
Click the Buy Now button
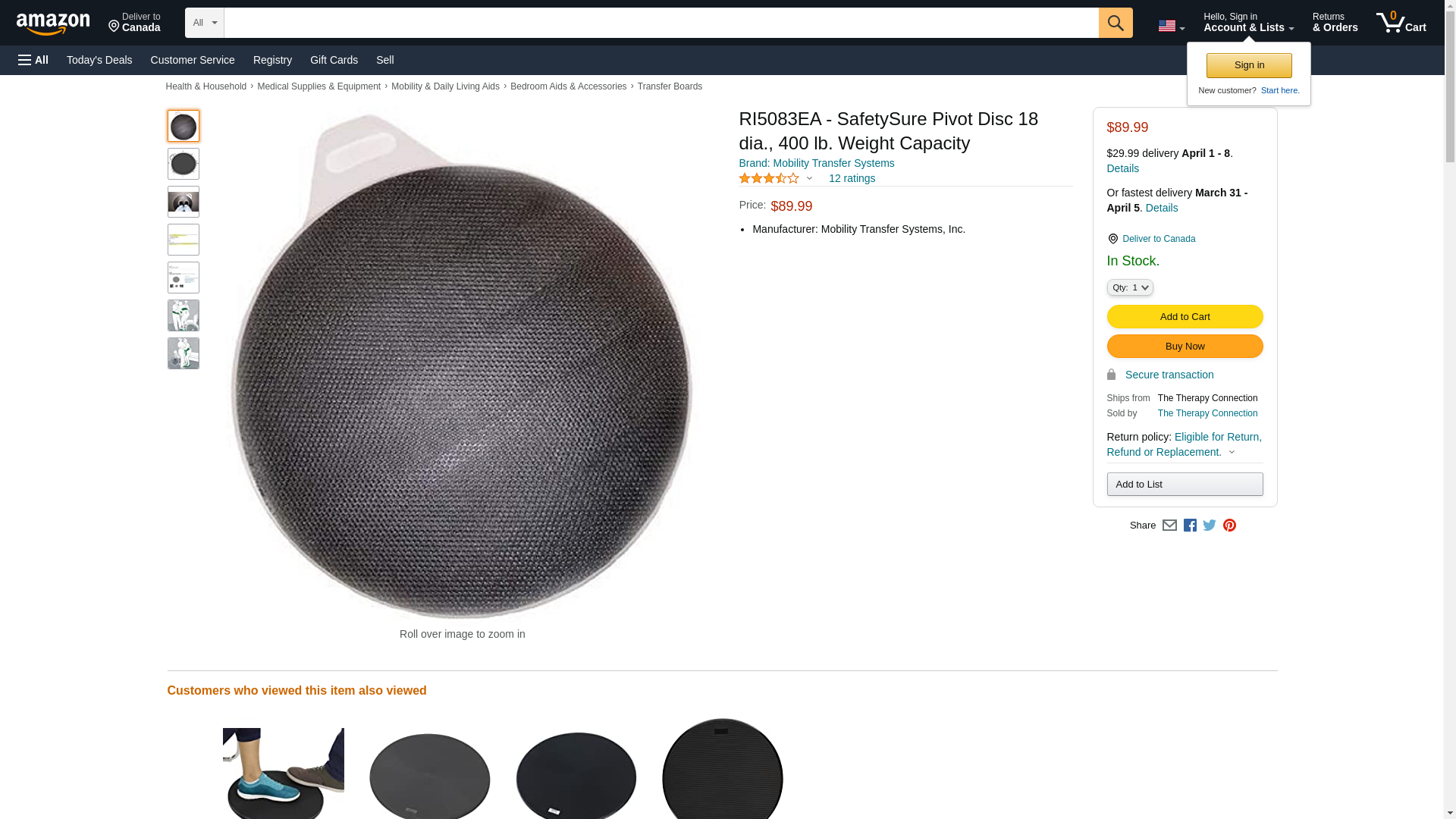pos(1185,346)
